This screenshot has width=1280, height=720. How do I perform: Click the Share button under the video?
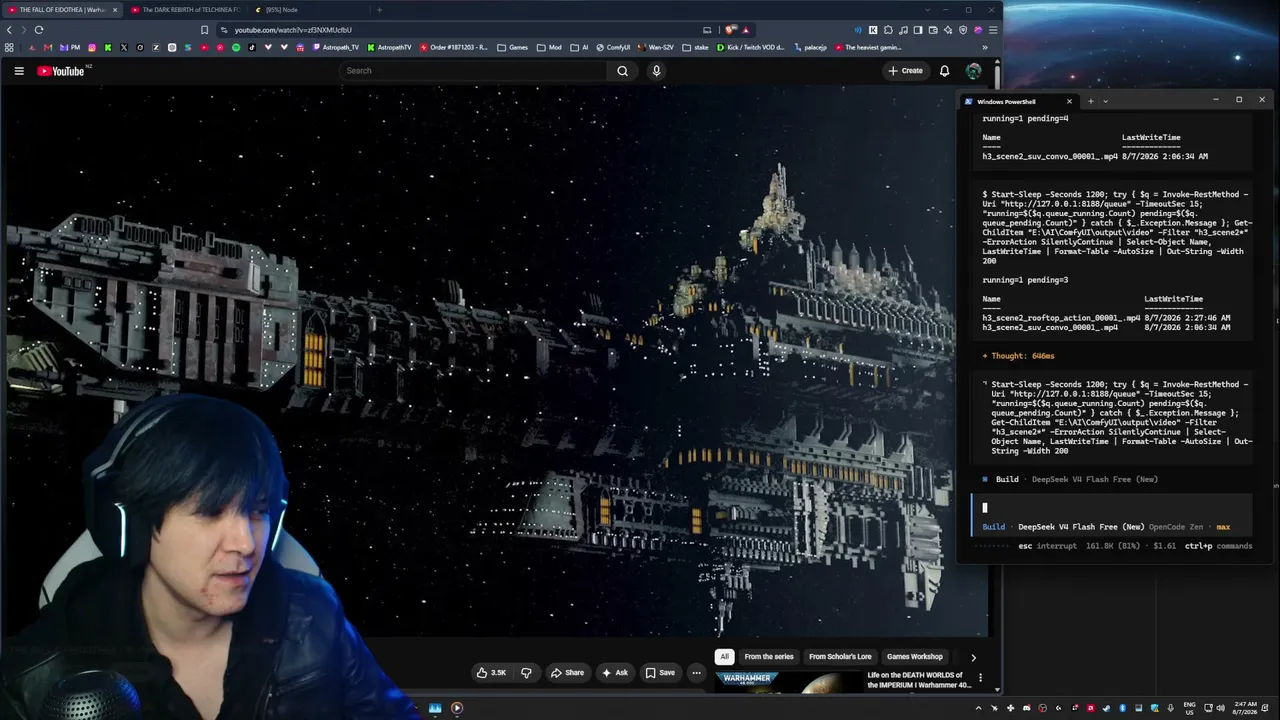567,673
